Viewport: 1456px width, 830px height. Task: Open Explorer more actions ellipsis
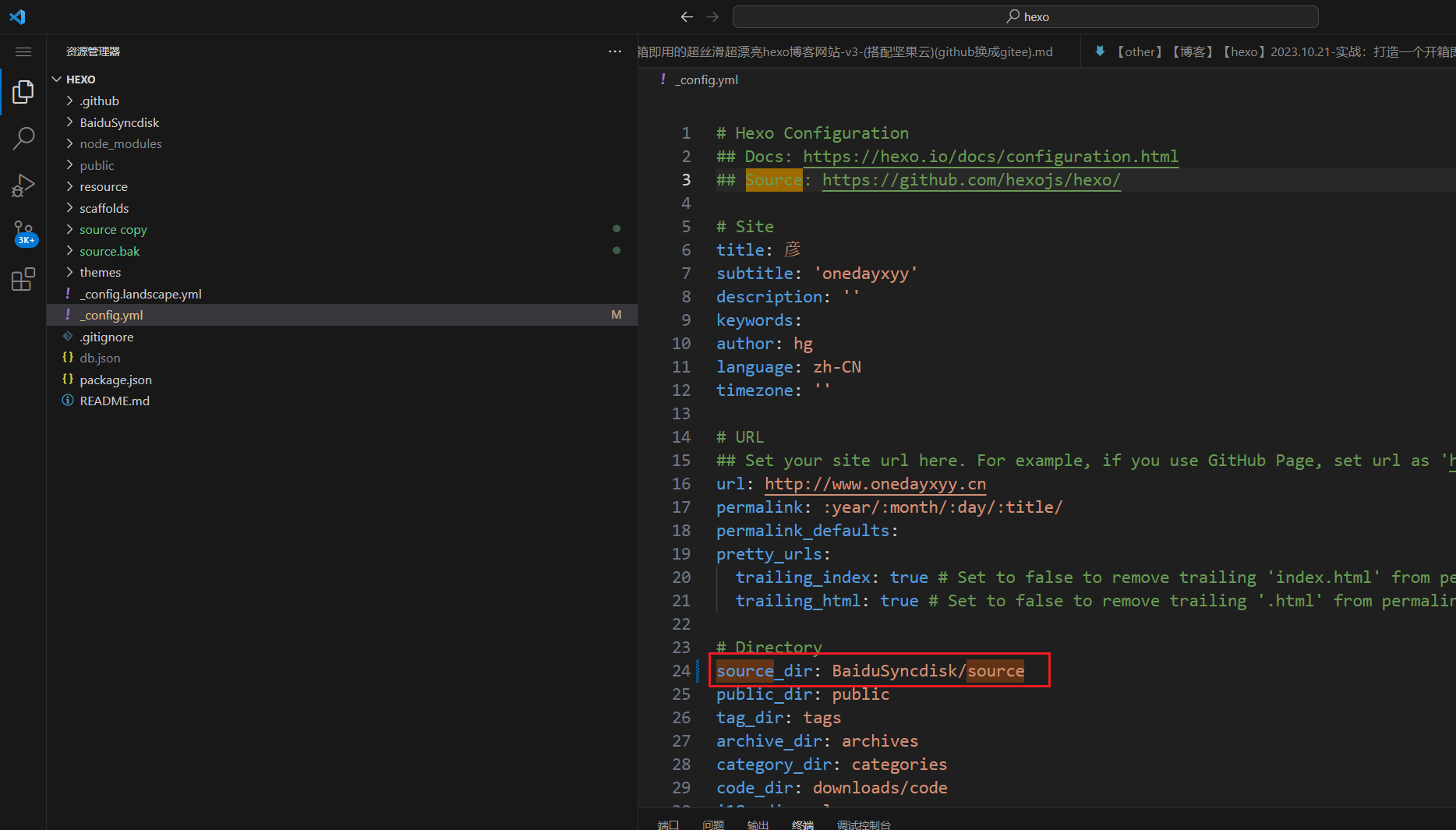tap(615, 51)
